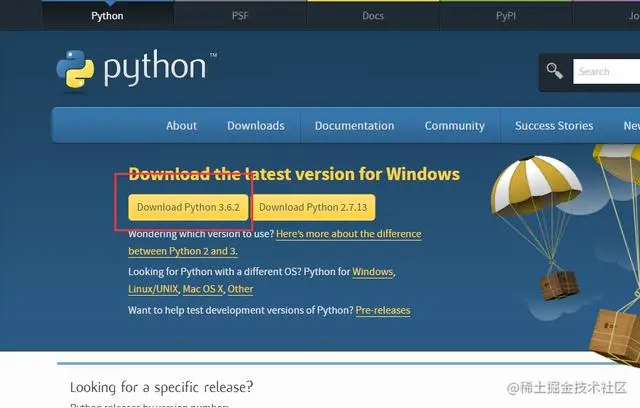This screenshot has width=640, height=408.
Task: Open the Mac OS X link
Action: tap(203, 289)
